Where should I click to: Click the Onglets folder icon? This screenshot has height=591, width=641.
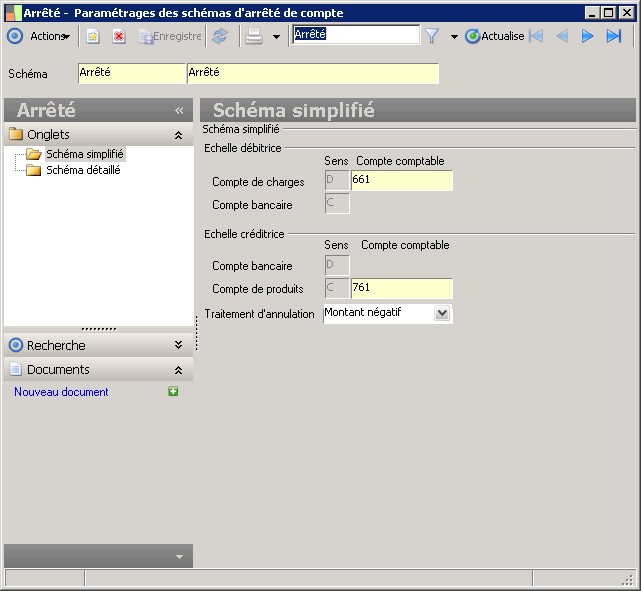(x=16, y=134)
